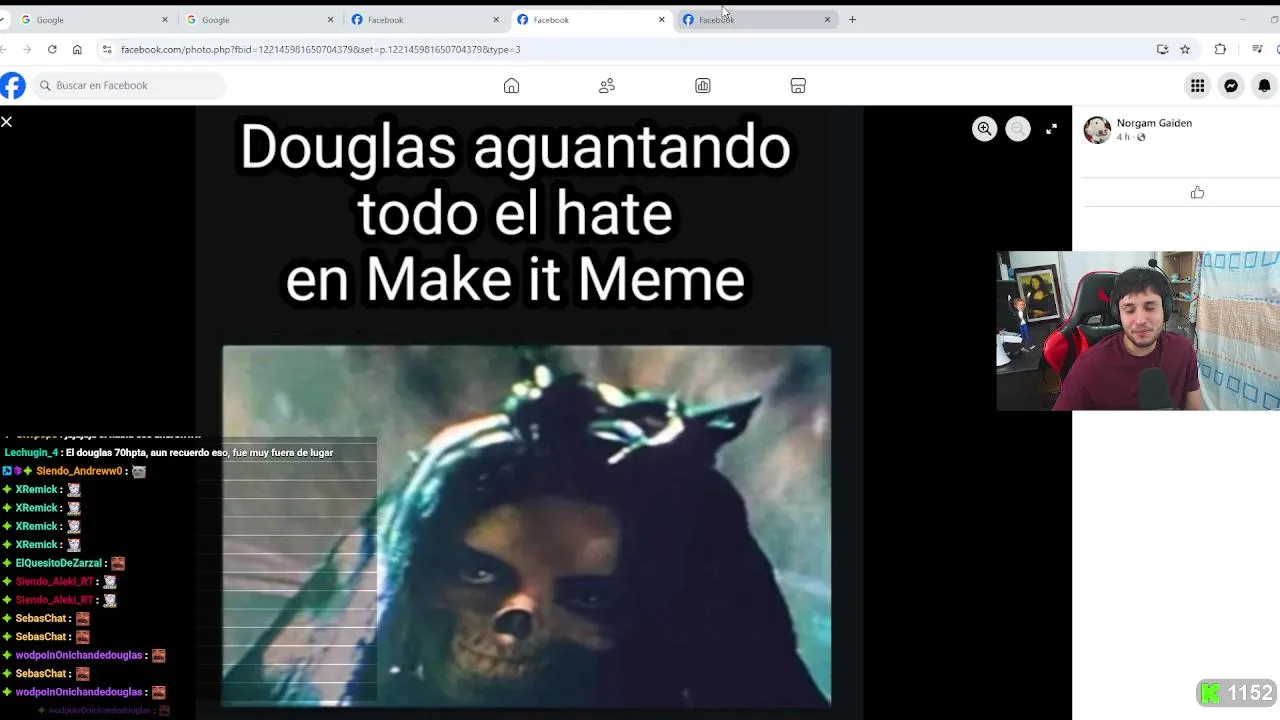Open the notifications bell icon
1280x720 pixels.
pos(1264,86)
